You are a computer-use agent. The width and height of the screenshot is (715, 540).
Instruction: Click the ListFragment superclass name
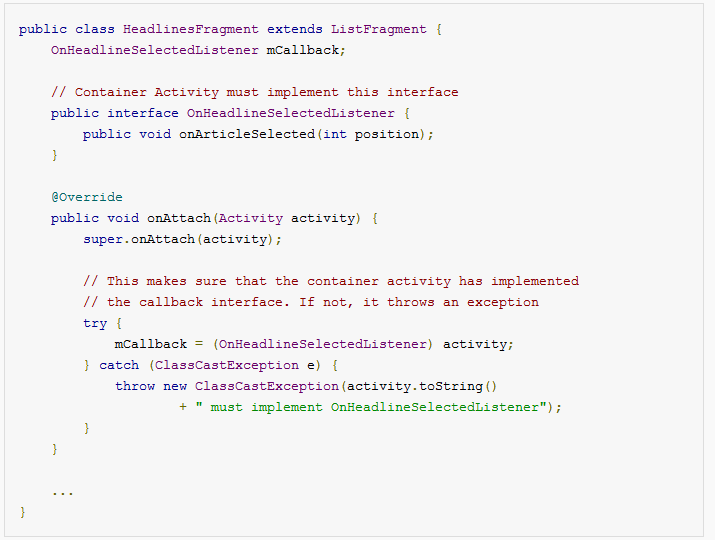point(378,29)
